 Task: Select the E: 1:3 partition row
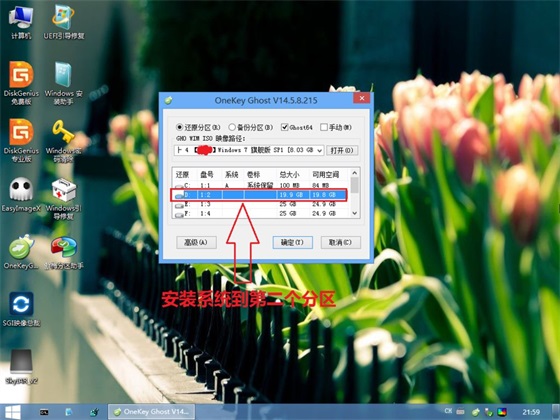coord(261,204)
